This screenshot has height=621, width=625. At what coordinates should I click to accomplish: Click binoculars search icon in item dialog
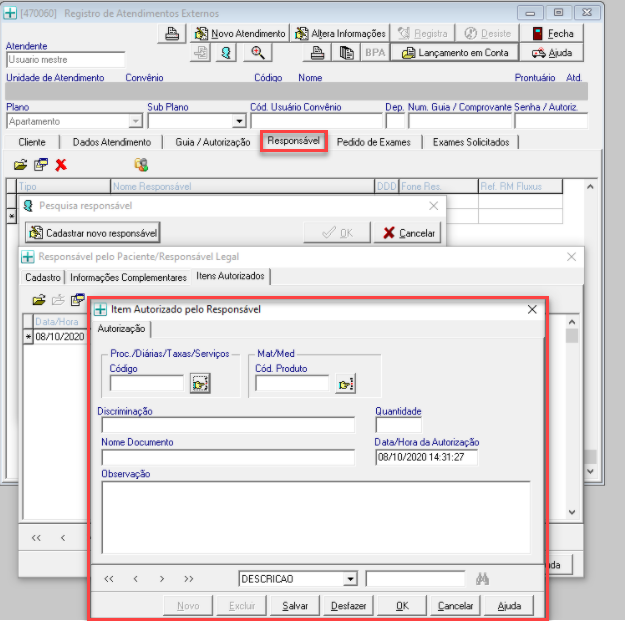pyautogui.click(x=482, y=579)
